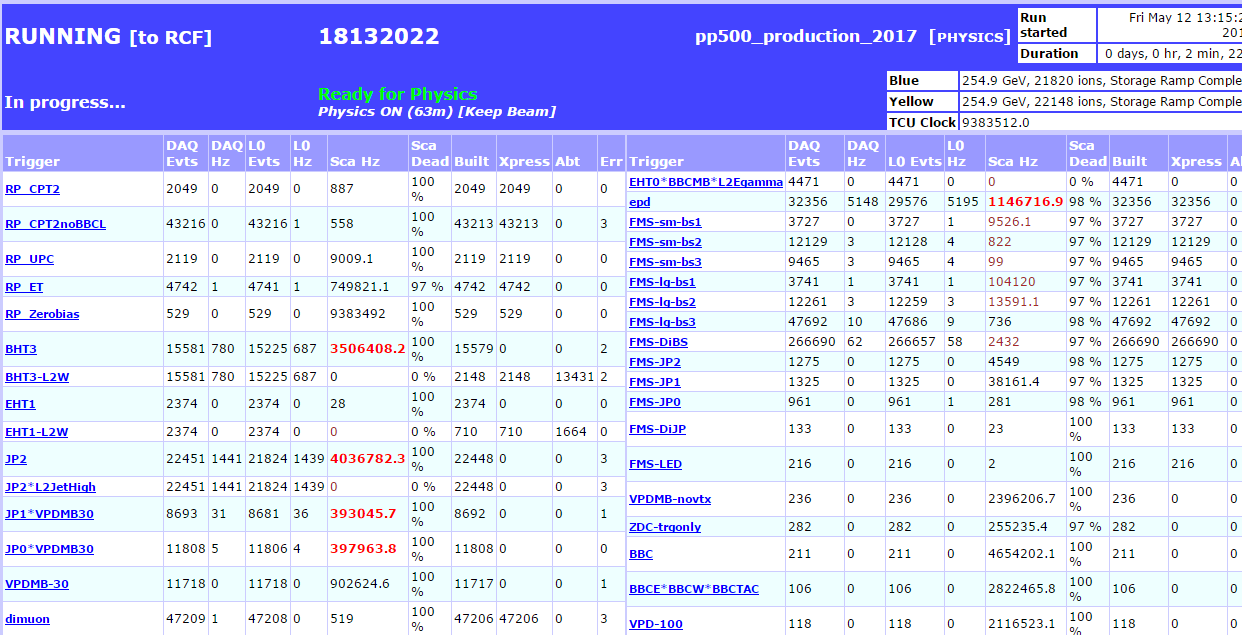Image resolution: width=1242 pixels, height=635 pixels.
Task: Open the BBCE*BBCW*BBCTAC trigger link
Action: [x=694, y=589]
